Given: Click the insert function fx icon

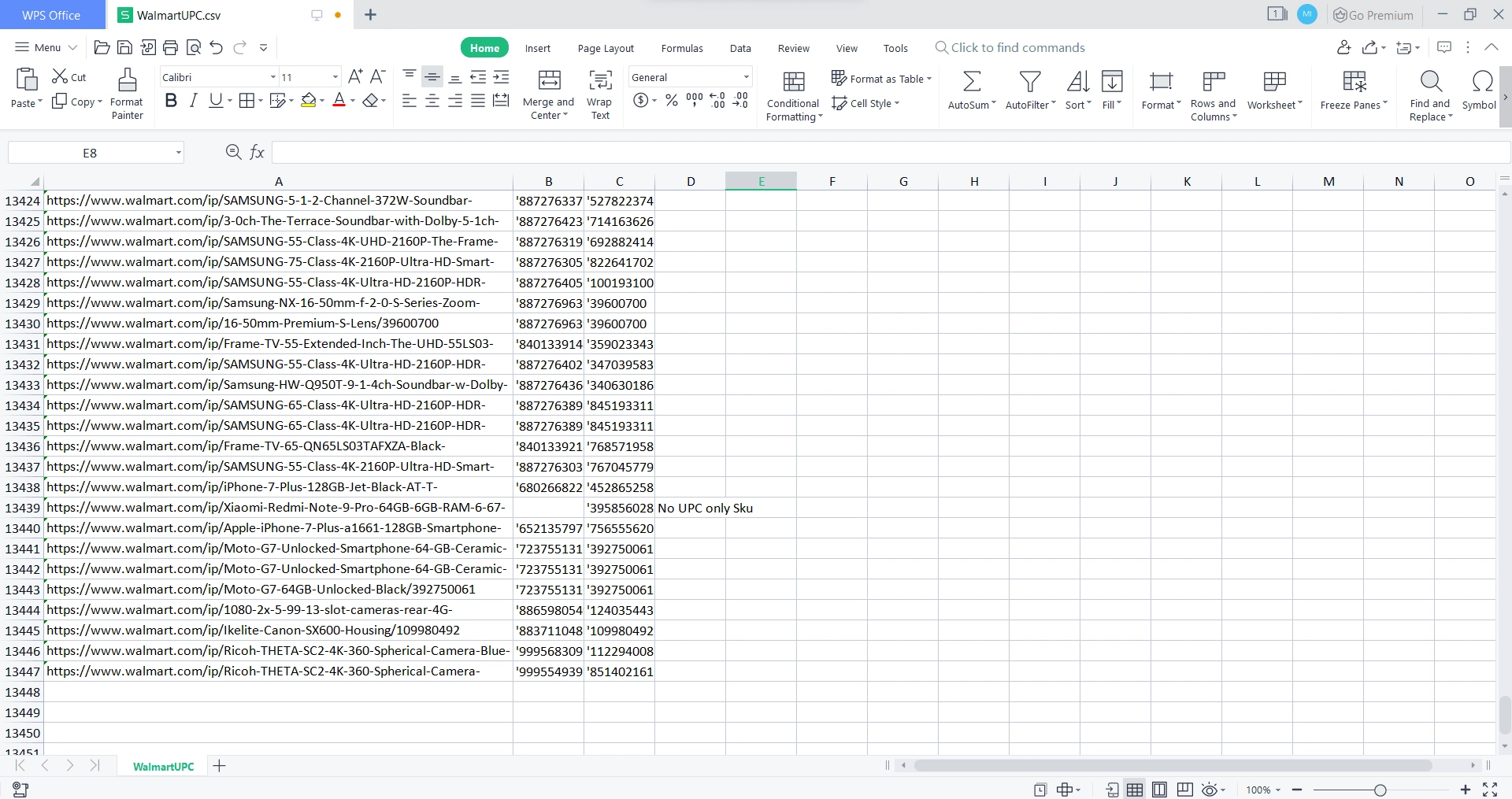Looking at the screenshot, I should click(258, 153).
